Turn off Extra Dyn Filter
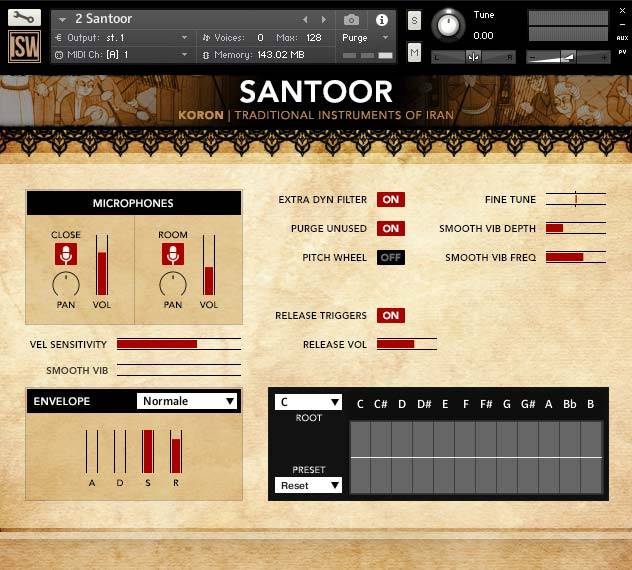 click(x=391, y=200)
